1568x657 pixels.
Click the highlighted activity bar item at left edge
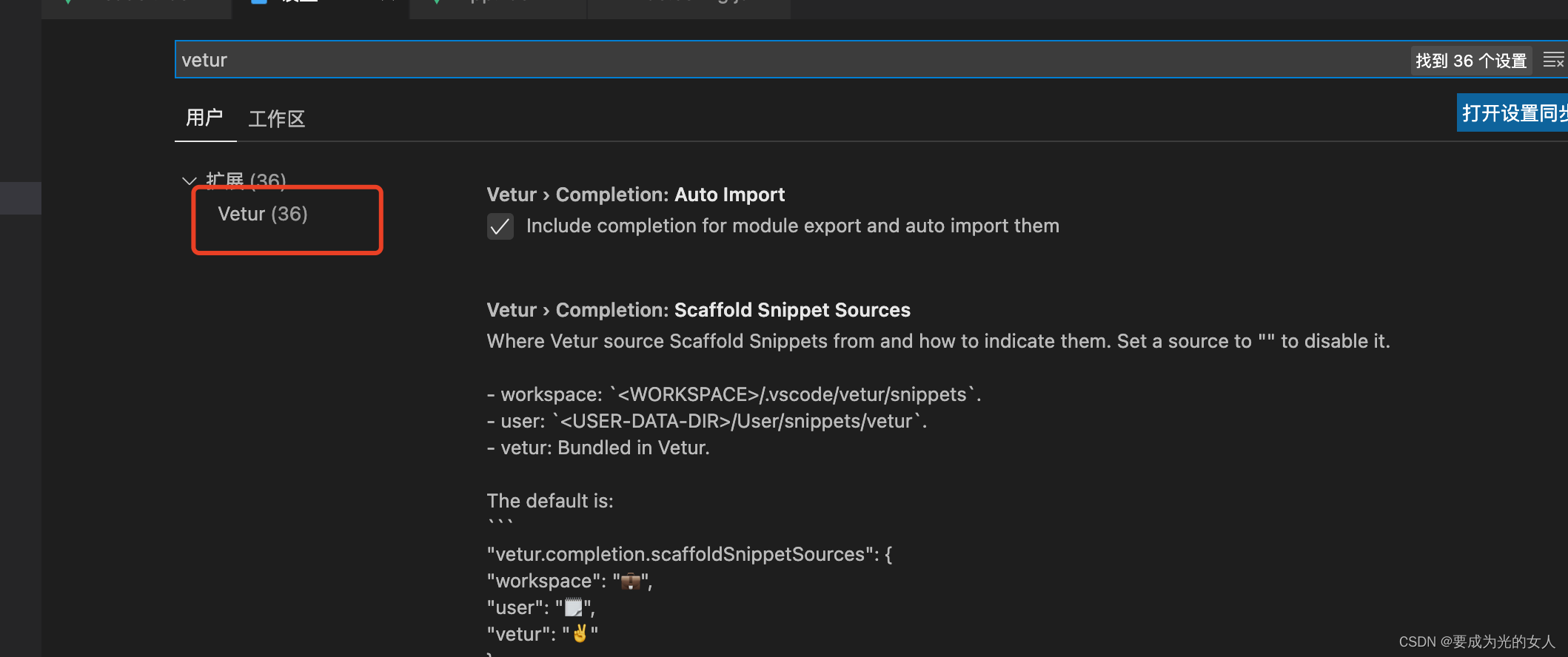pos(20,198)
